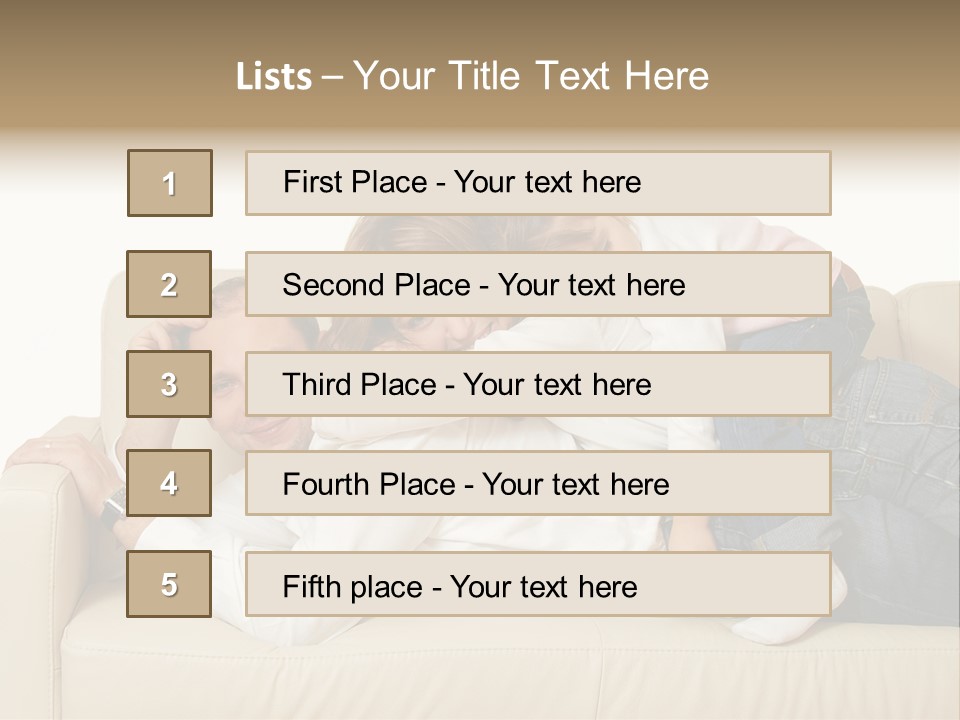Click the number 3 box
This screenshot has height=720, width=960.
[170, 384]
